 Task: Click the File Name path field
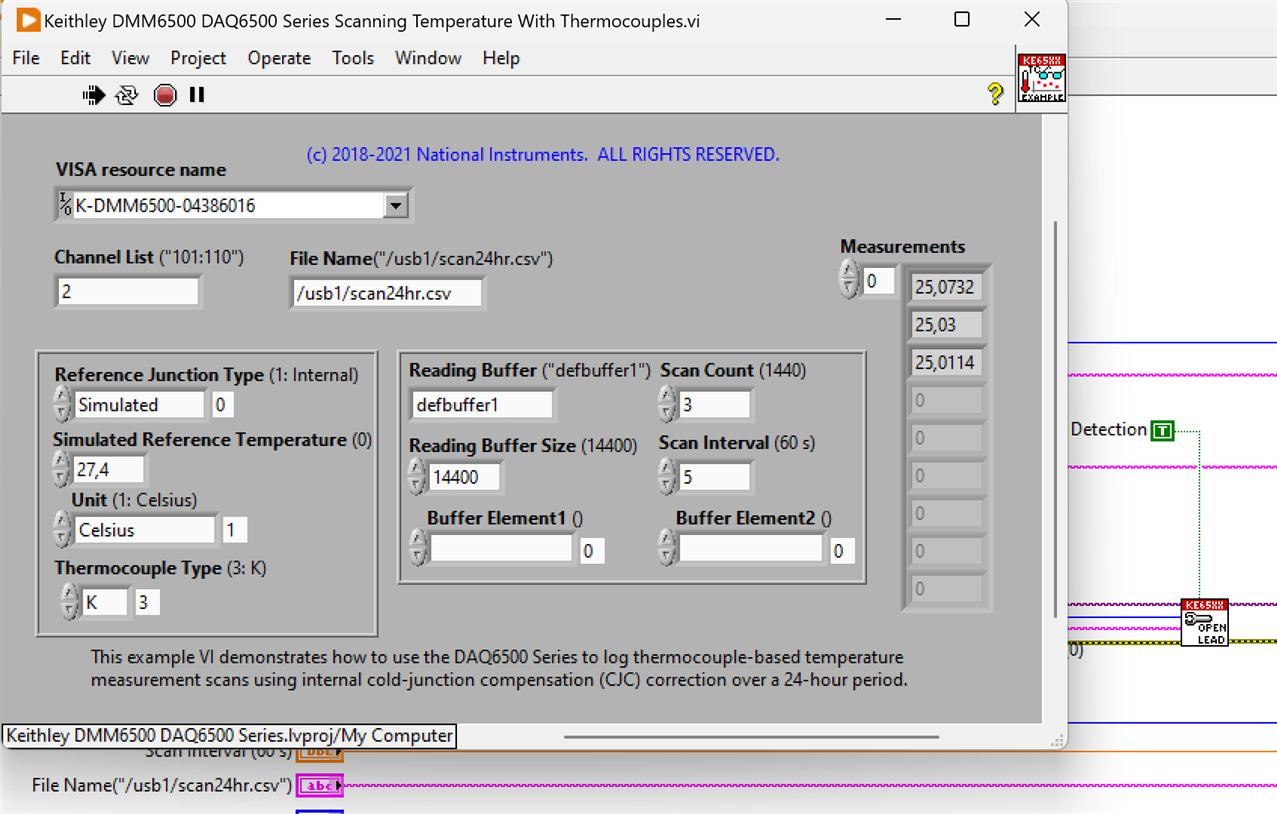(386, 293)
